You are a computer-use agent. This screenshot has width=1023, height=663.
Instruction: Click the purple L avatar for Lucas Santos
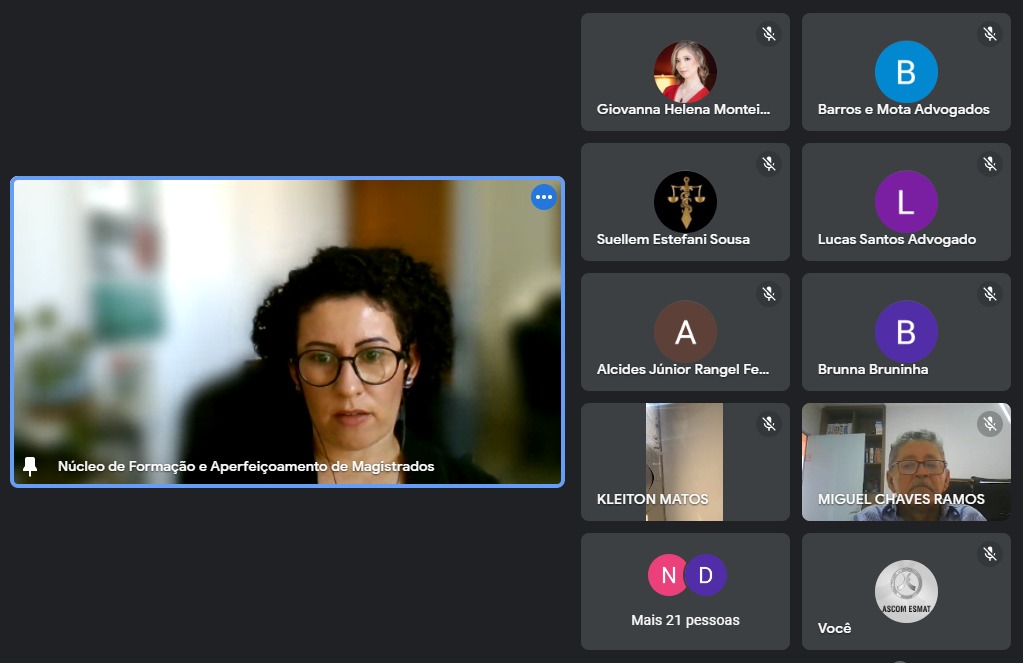[x=905, y=202]
